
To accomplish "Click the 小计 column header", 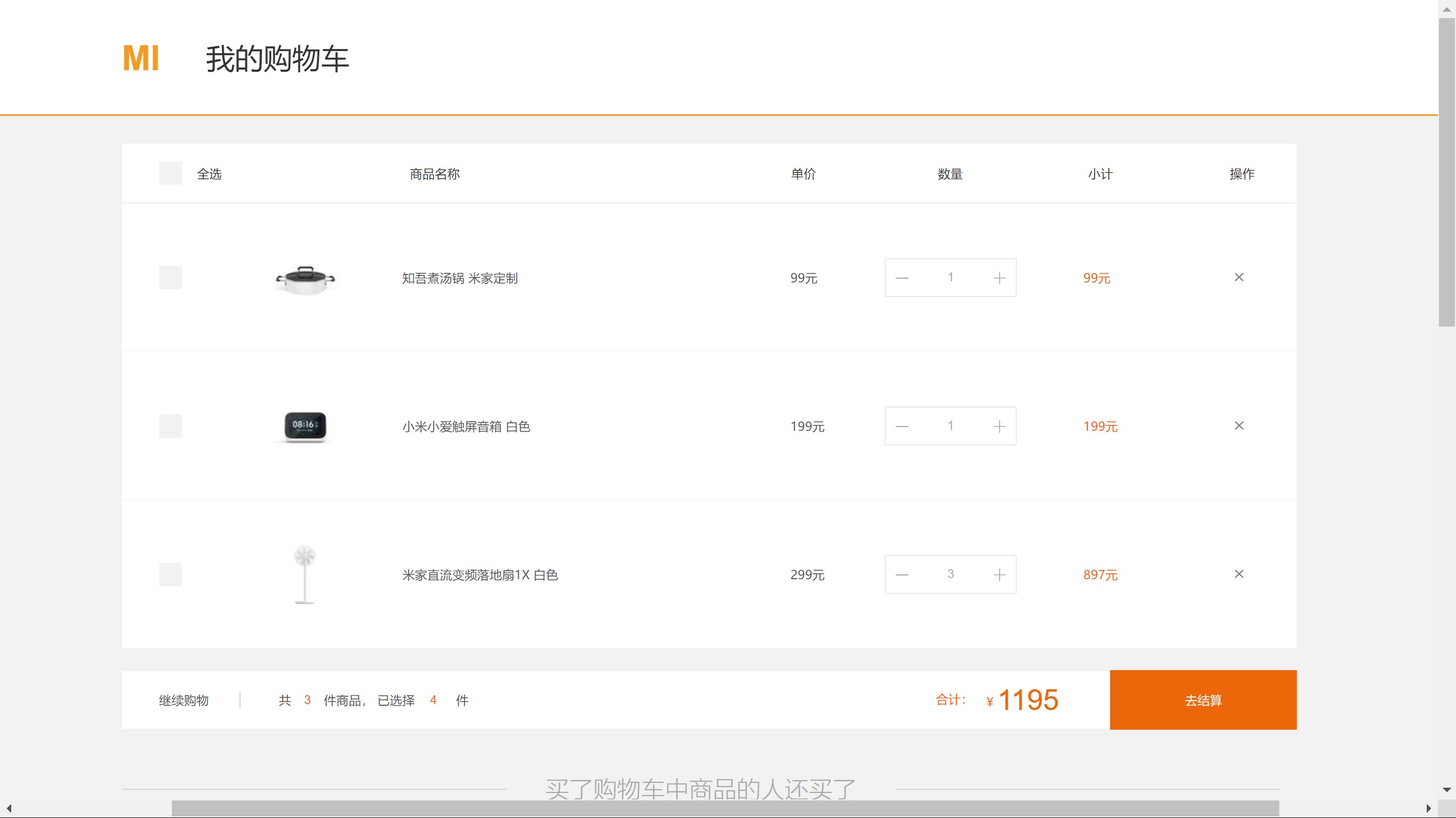I will [x=1100, y=174].
